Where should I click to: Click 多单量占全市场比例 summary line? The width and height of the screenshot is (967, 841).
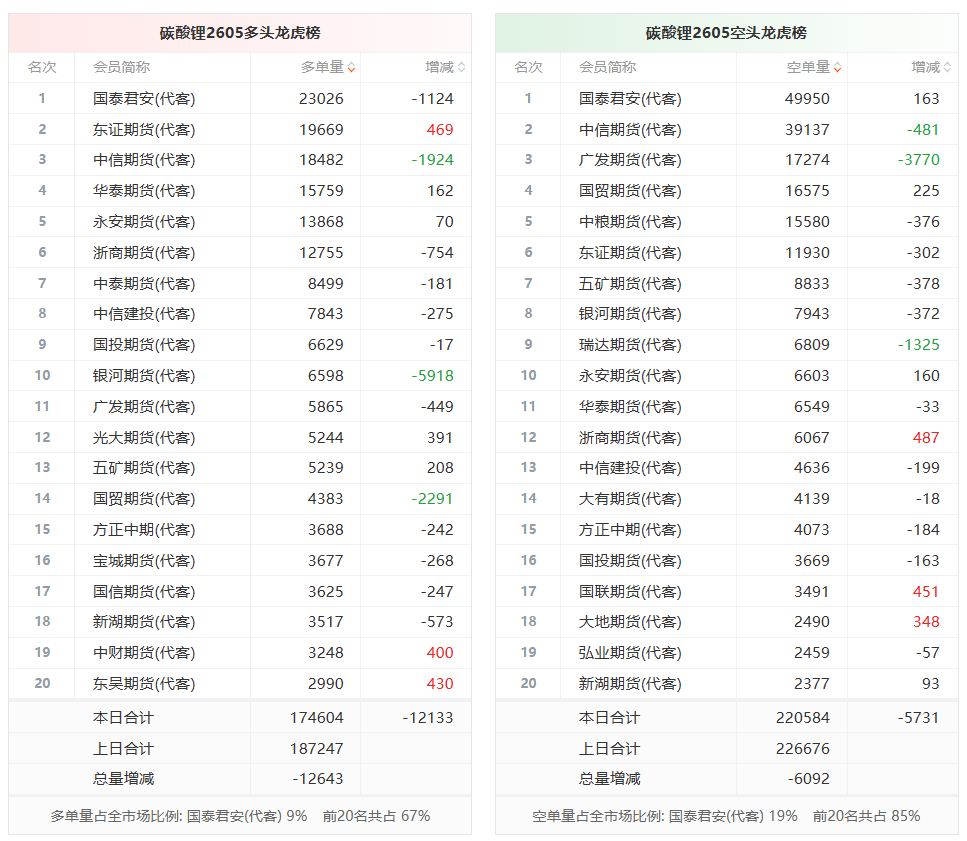click(x=240, y=816)
